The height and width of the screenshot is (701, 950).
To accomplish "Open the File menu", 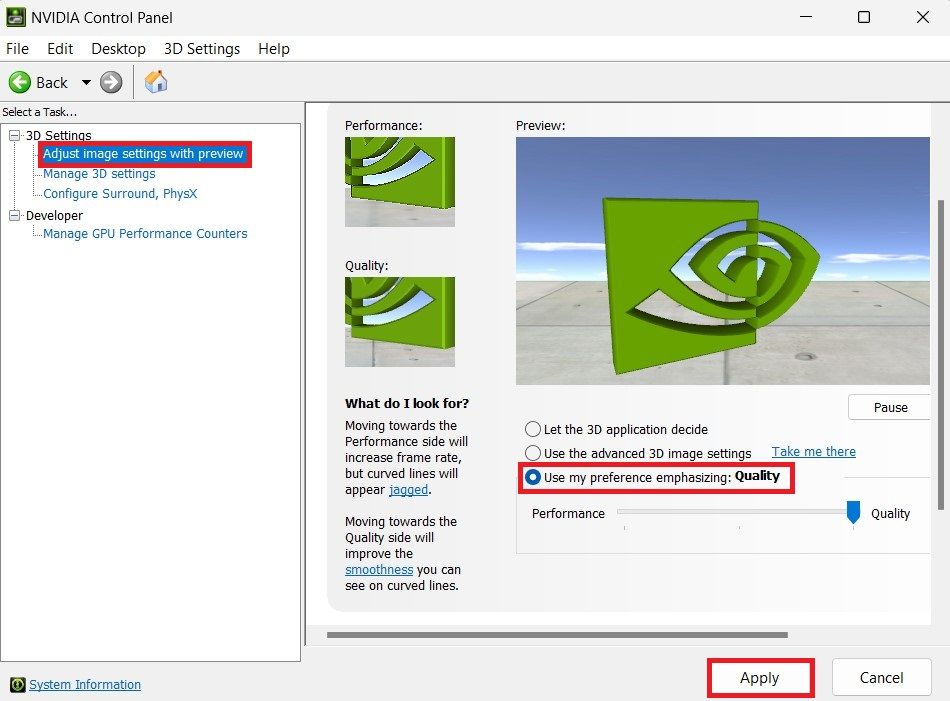I will (17, 48).
